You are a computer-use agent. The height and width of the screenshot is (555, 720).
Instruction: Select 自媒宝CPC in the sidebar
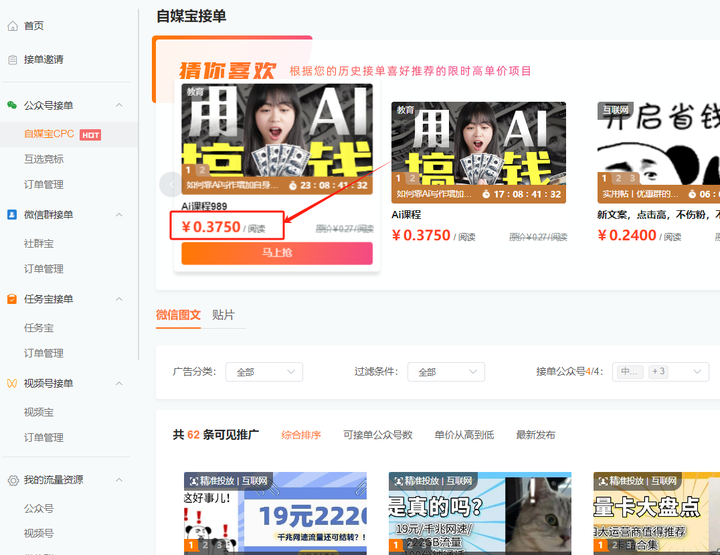tap(49, 134)
